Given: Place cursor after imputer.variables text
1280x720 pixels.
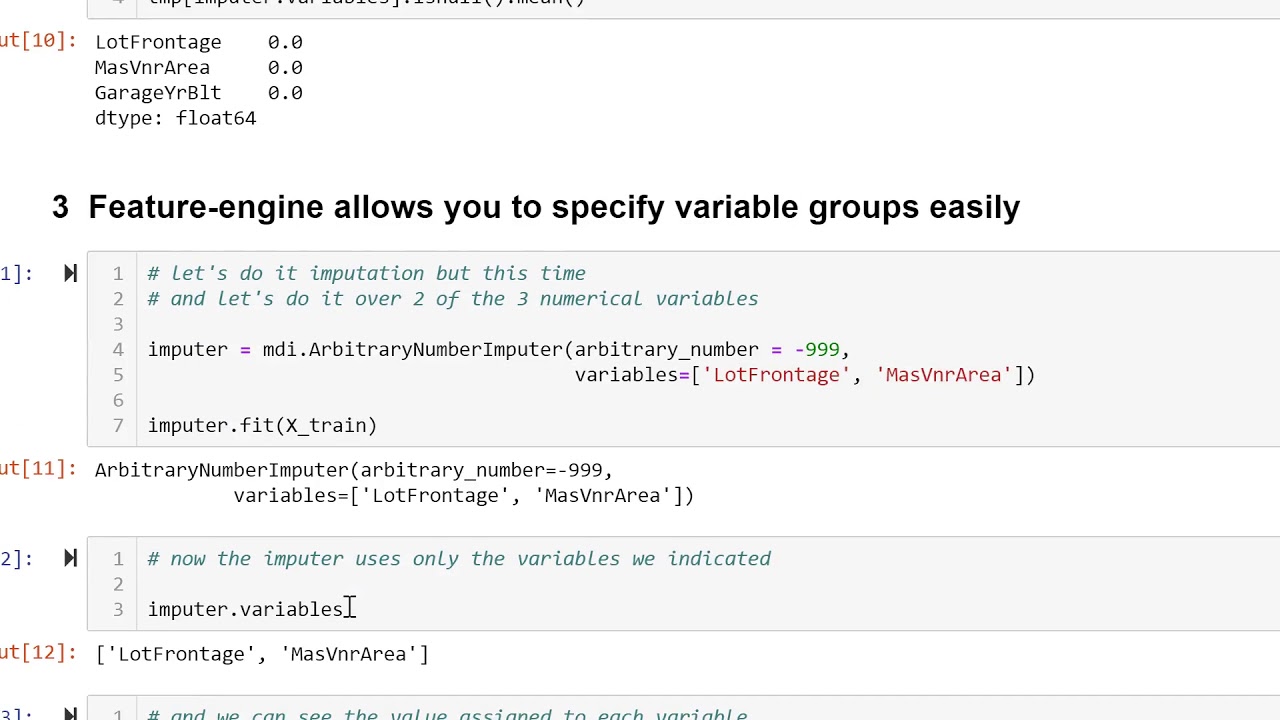Looking at the screenshot, I should point(344,609).
